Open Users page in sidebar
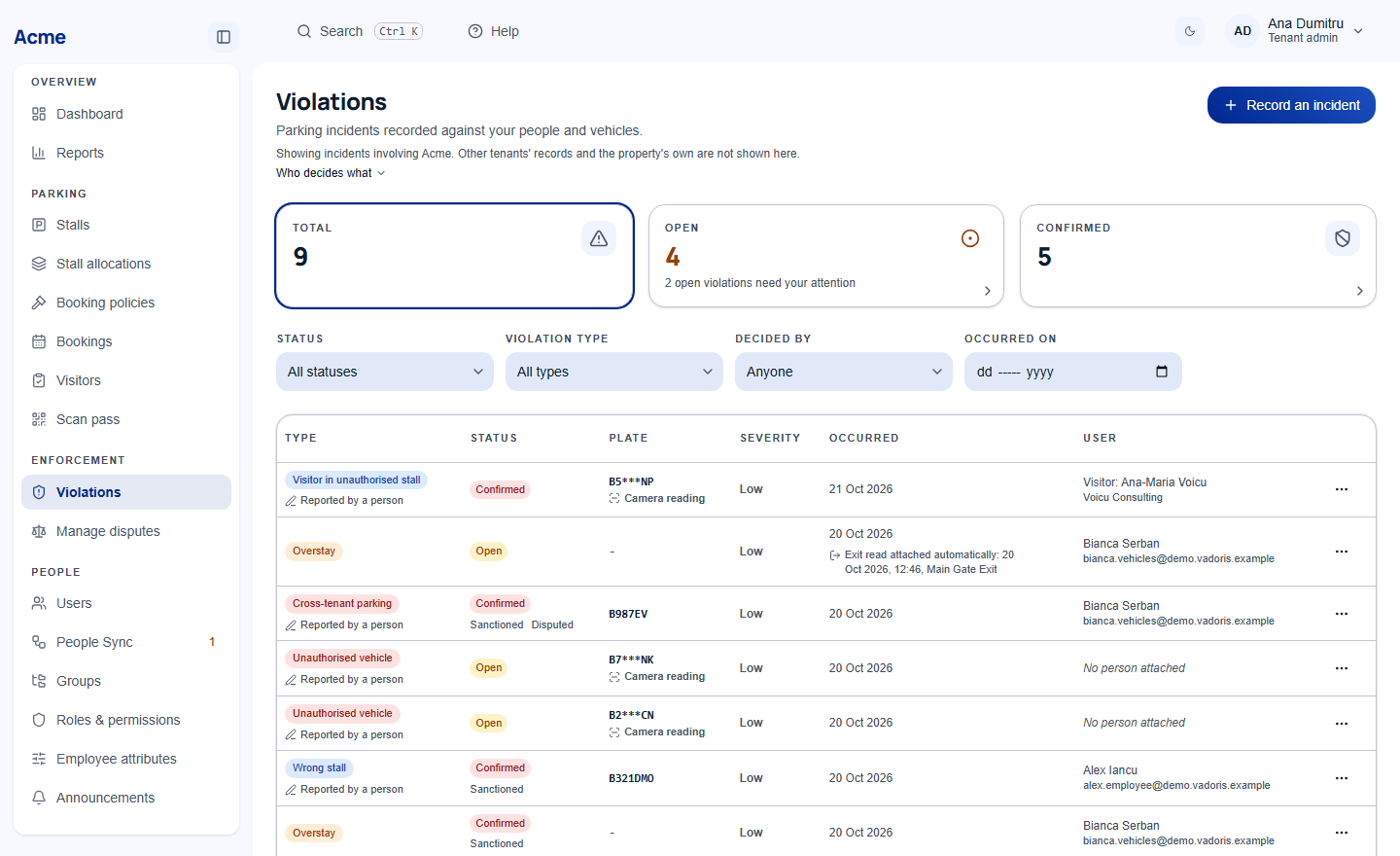 126,603
